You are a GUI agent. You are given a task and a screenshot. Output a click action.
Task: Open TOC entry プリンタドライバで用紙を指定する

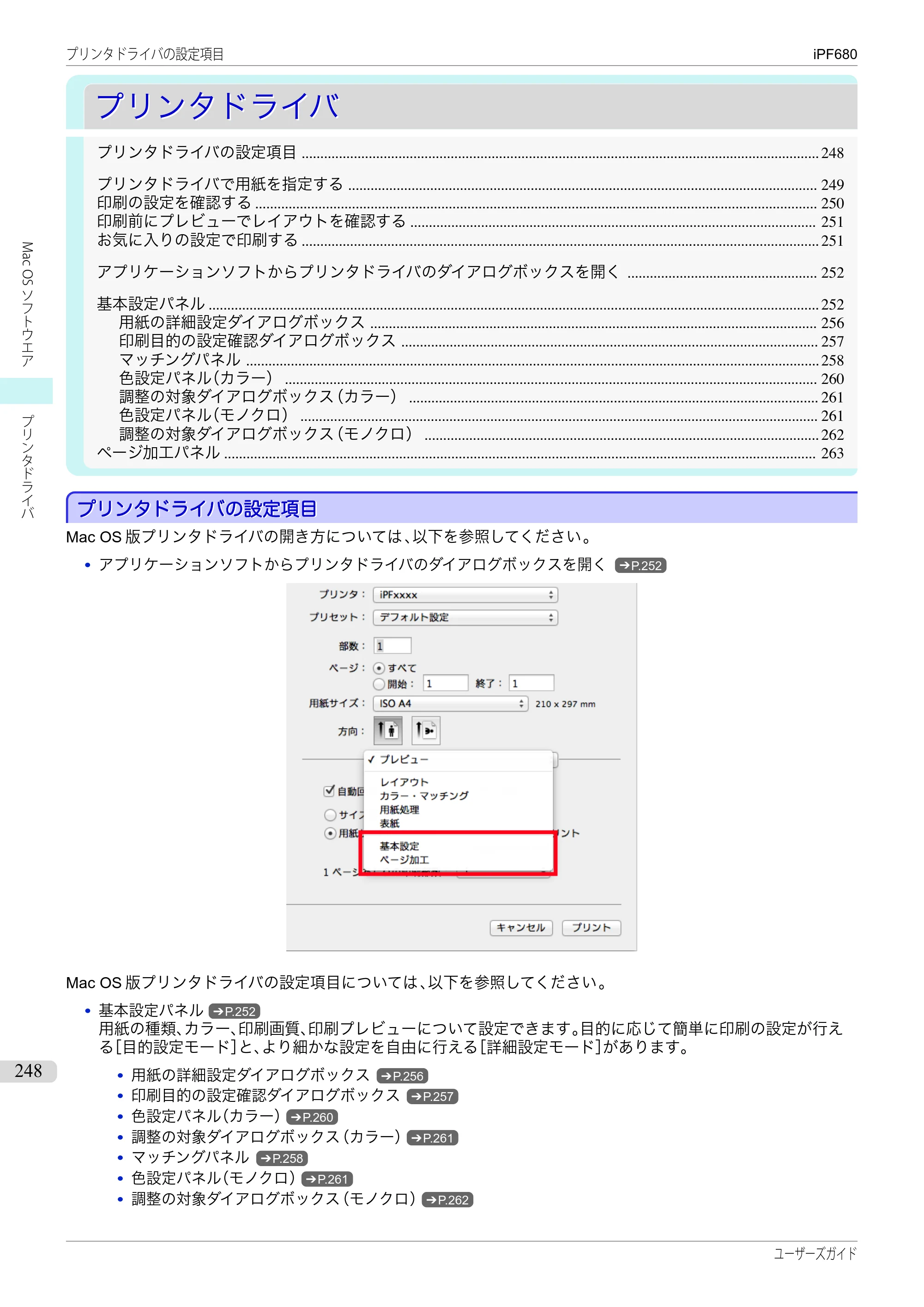click(x=470, y=184)
